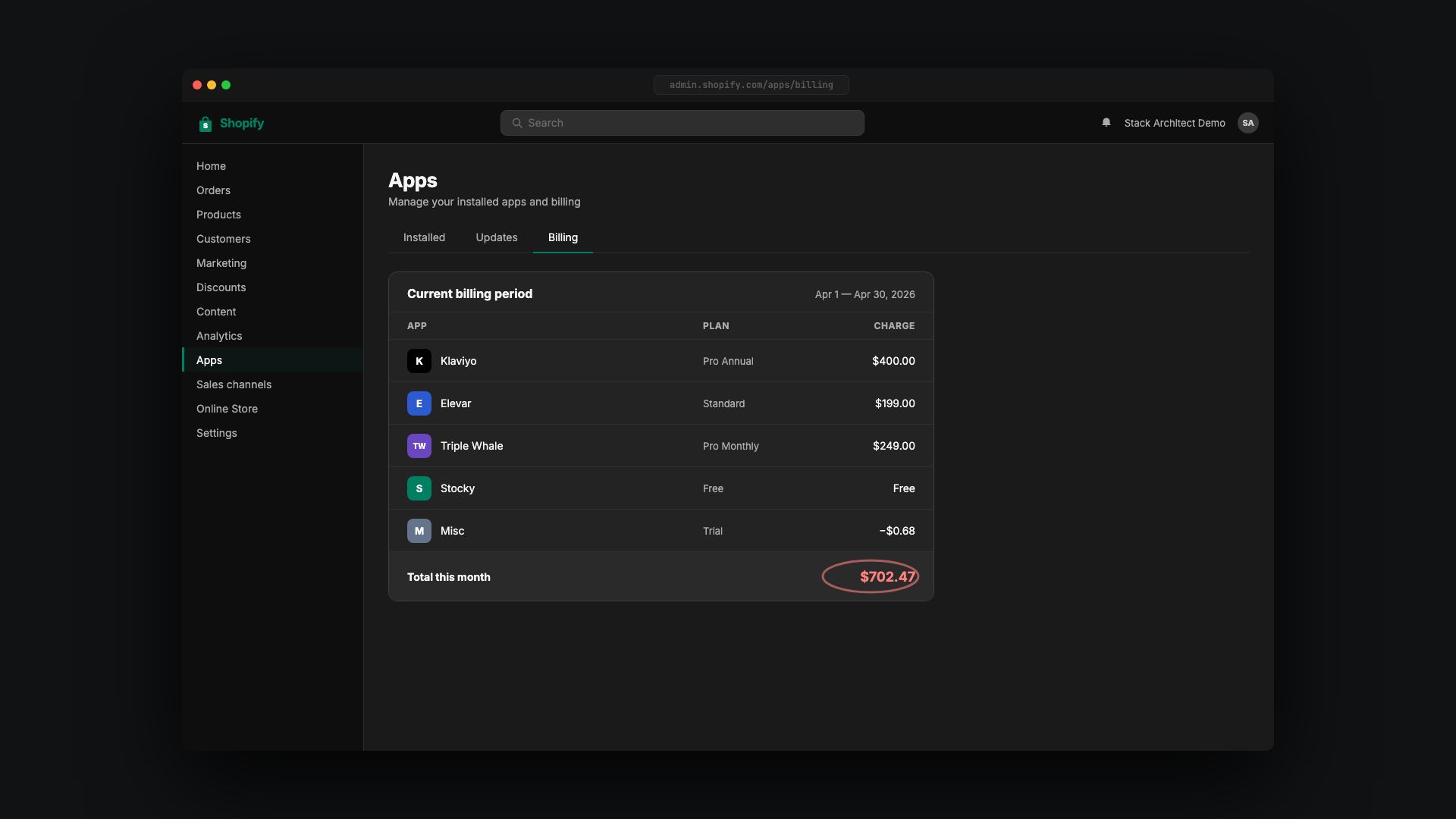Click the browser address bar URL

click(x=751, y=85)
